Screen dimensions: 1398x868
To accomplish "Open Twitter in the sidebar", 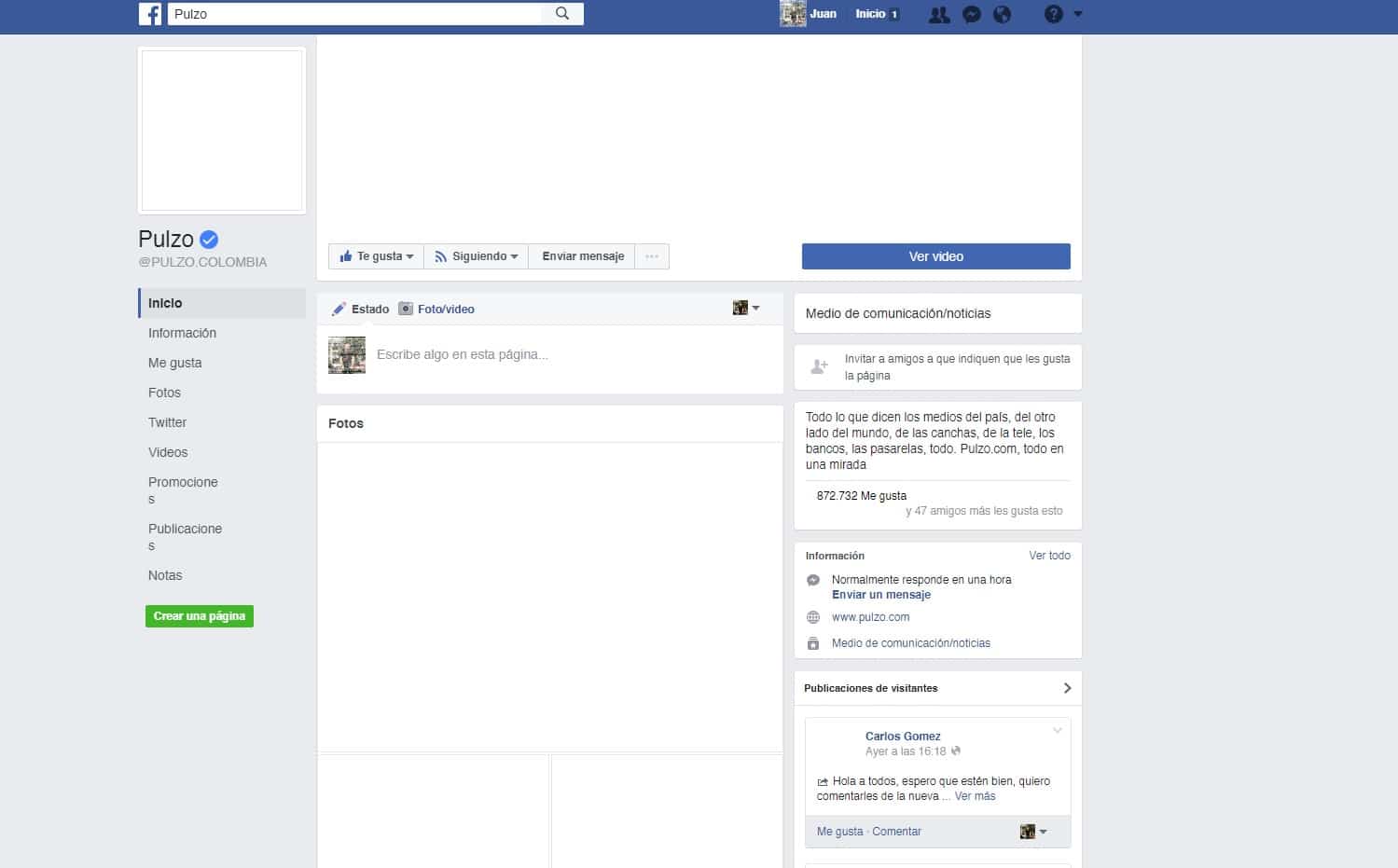I will tap(167, 422).
